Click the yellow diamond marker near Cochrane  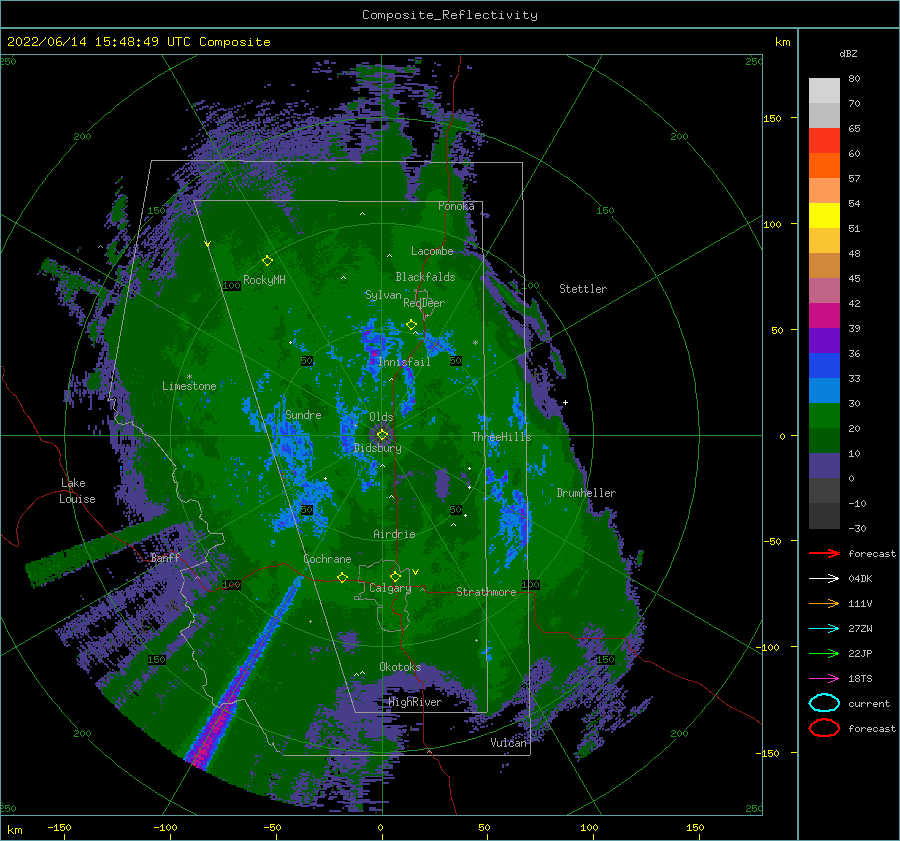coord(342,577)
